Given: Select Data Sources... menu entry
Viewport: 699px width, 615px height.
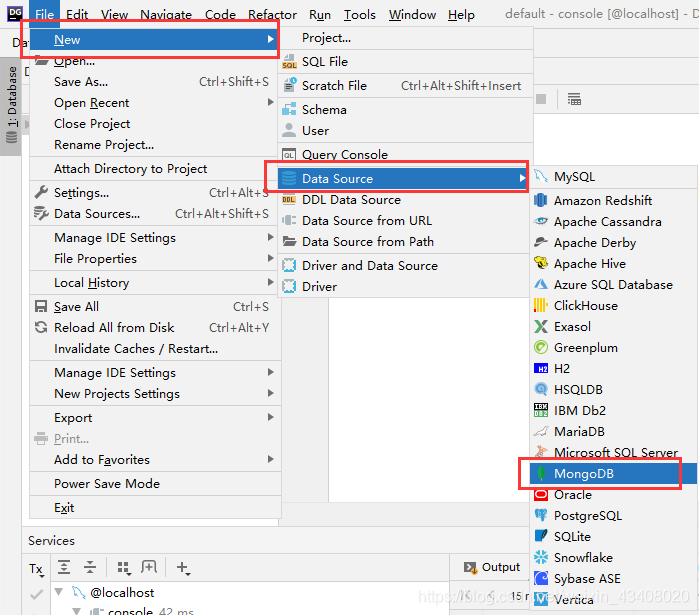Looking at the screenshot, I should (x=154, y=213).
